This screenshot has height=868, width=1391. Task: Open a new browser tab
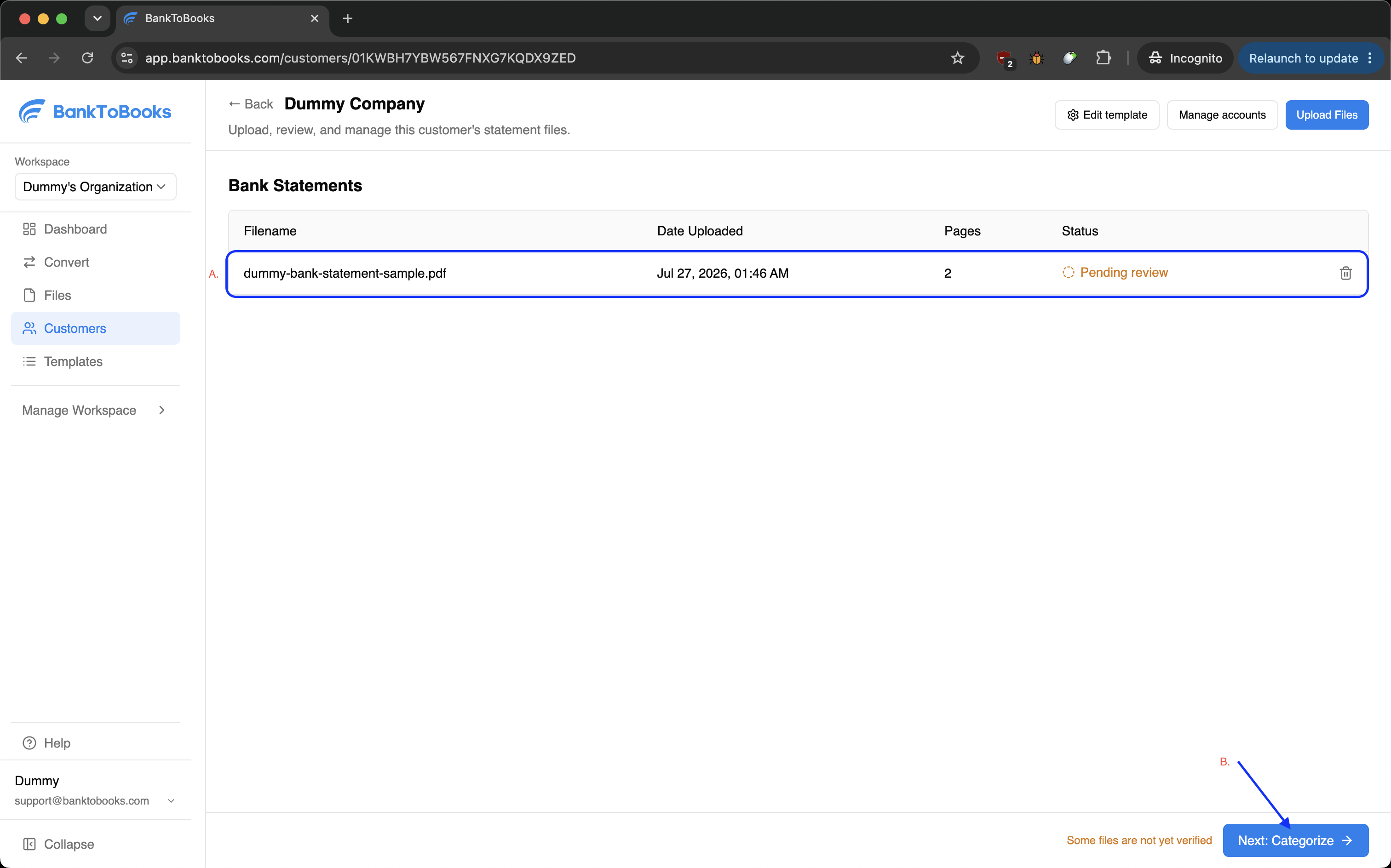(347, 18)
